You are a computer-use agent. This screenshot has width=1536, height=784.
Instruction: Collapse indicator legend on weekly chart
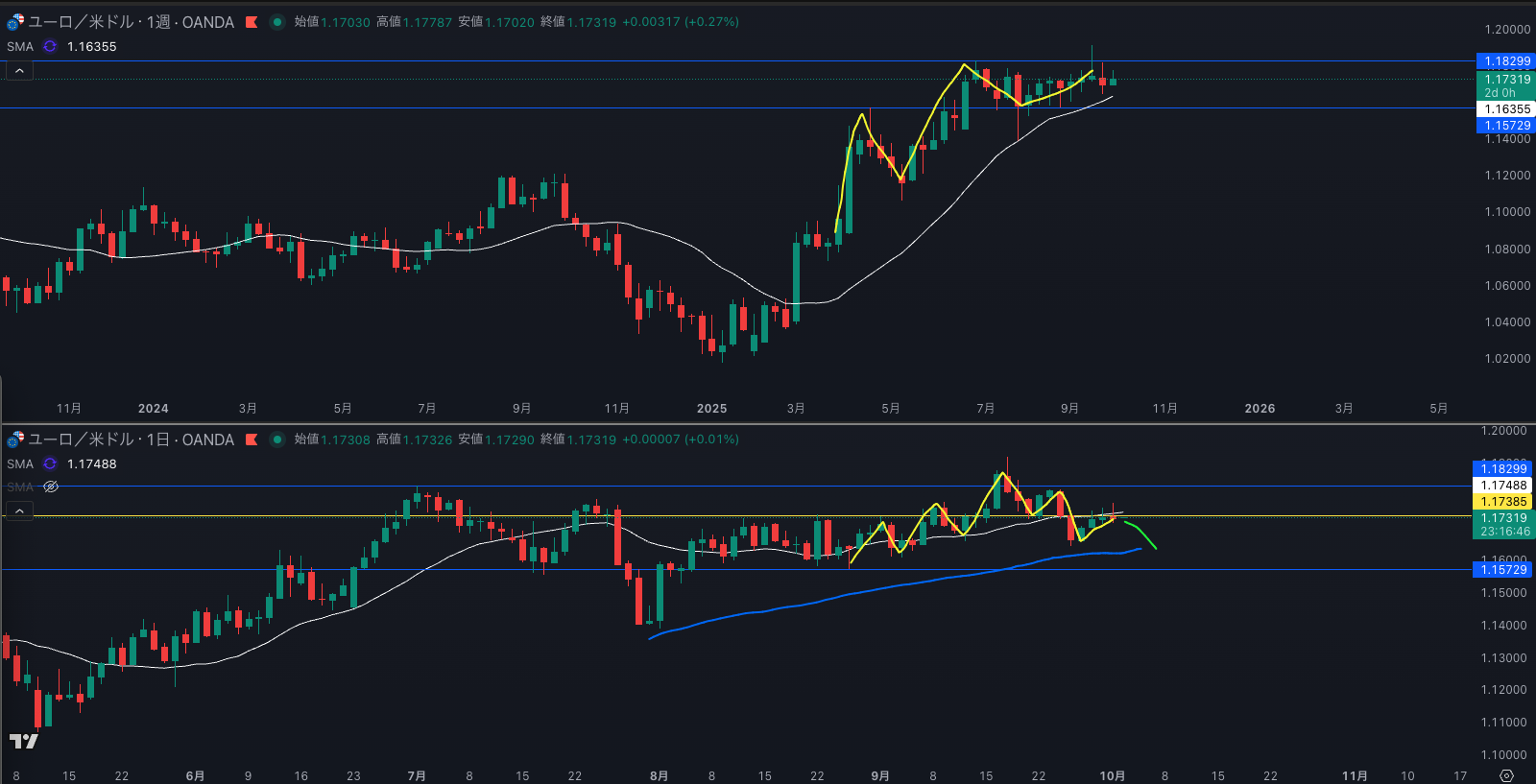19,70
